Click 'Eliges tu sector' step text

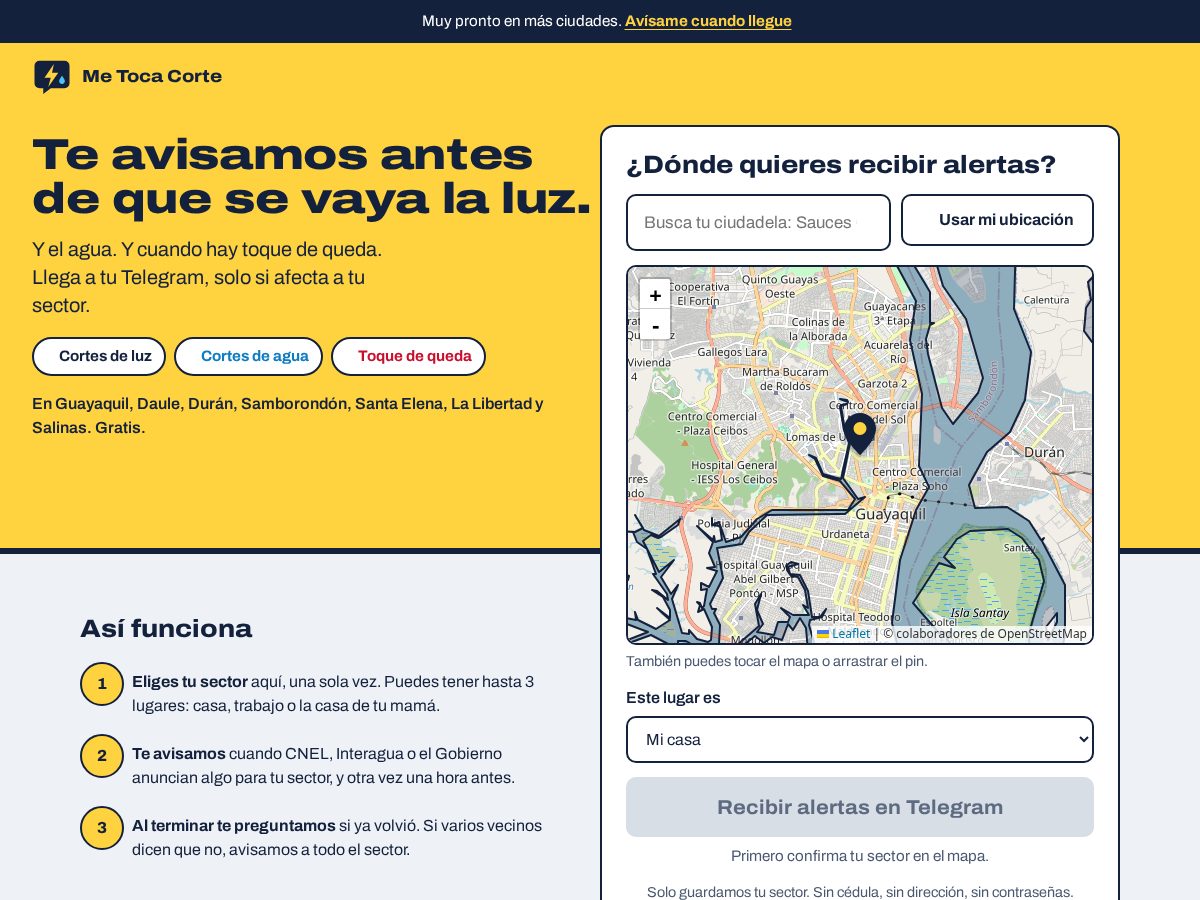[190, 682]
